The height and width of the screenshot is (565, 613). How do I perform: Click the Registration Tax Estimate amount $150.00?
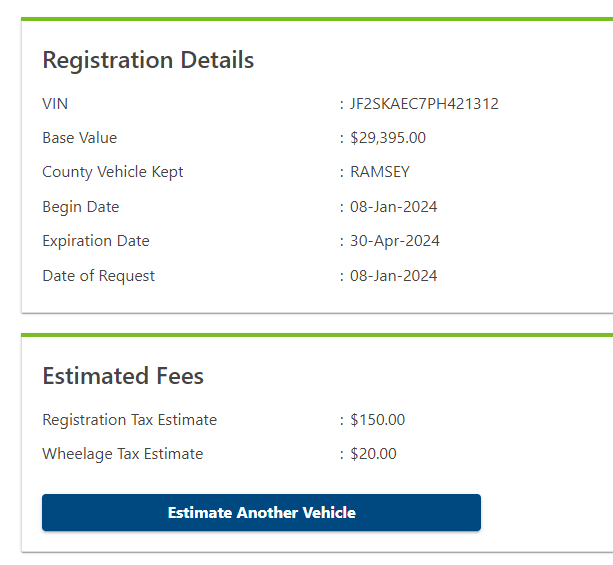pyautogui.click(x=378, y=420)
